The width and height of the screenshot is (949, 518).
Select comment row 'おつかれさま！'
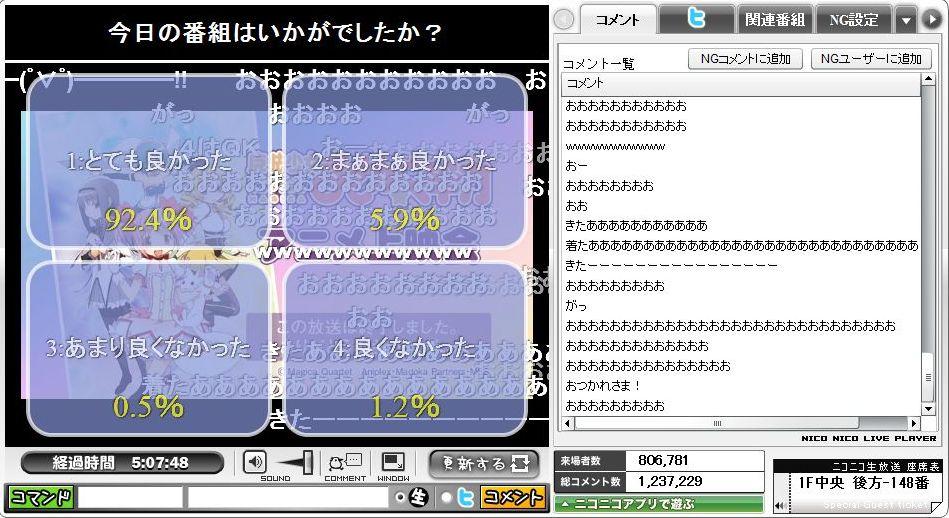pyautogui.click(x=741, y=385)
